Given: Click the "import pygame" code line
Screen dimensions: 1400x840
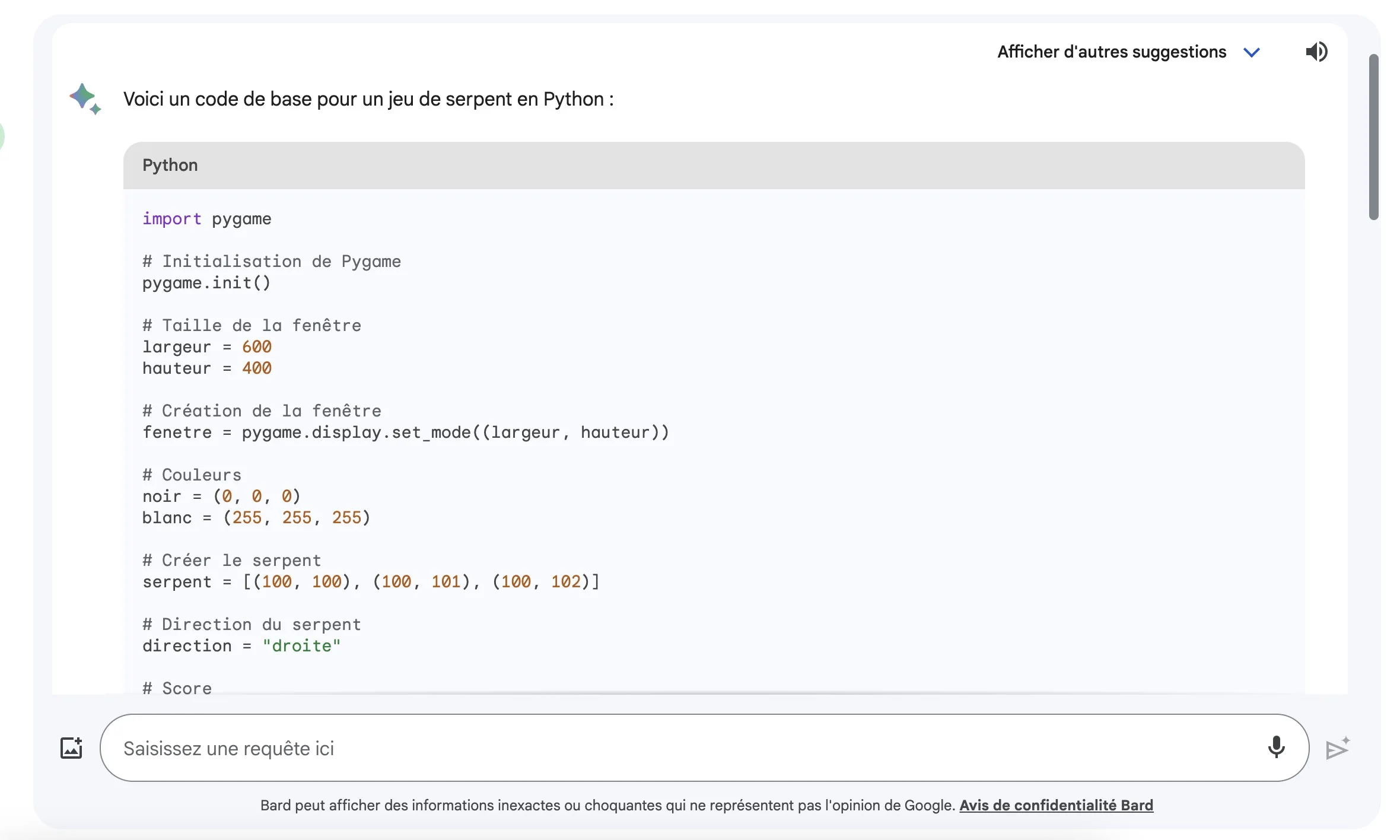Looking at the screenshot, I should click(x=206, y=219).
